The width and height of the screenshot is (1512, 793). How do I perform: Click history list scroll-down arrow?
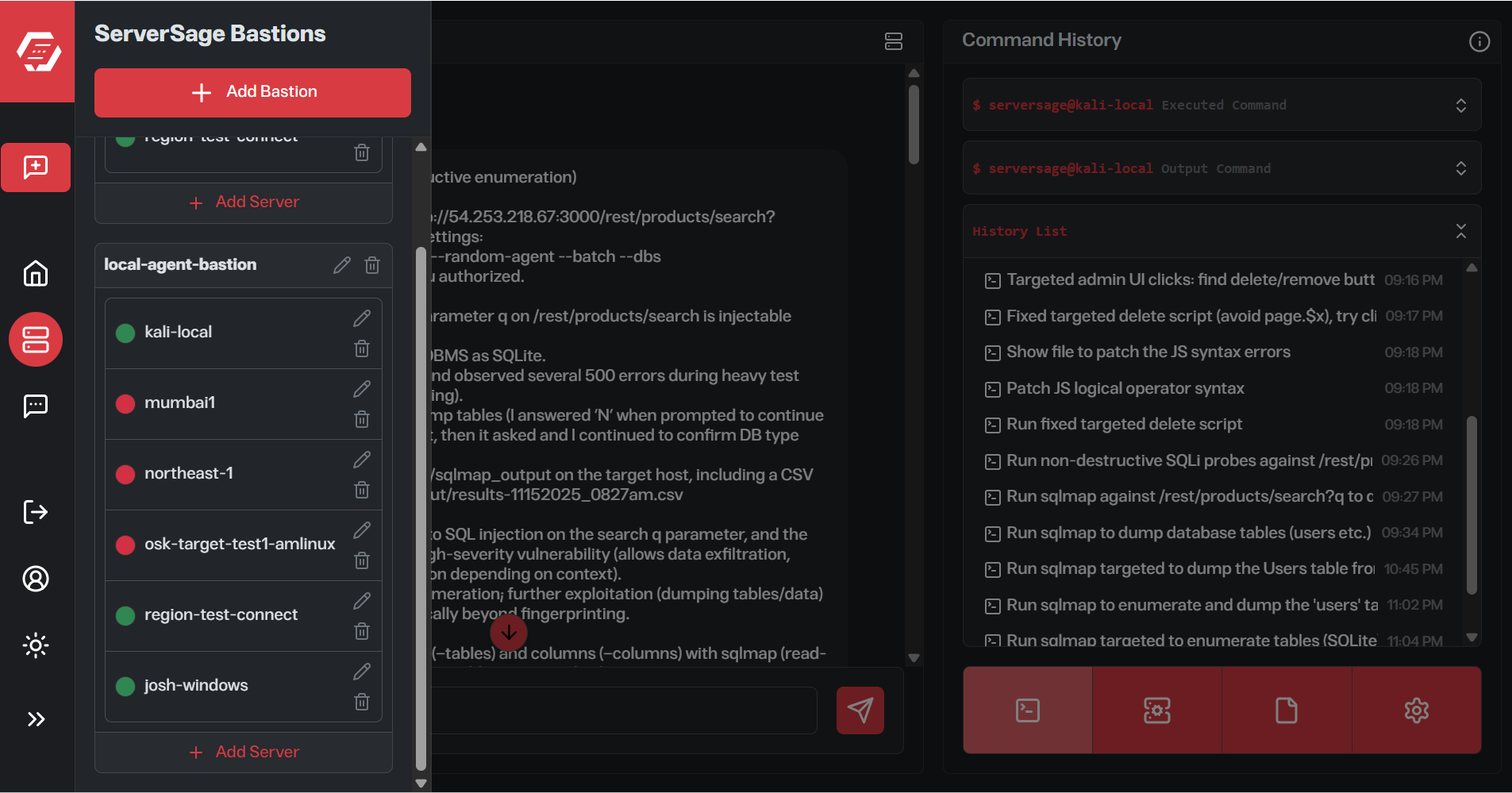(1472, 637)
